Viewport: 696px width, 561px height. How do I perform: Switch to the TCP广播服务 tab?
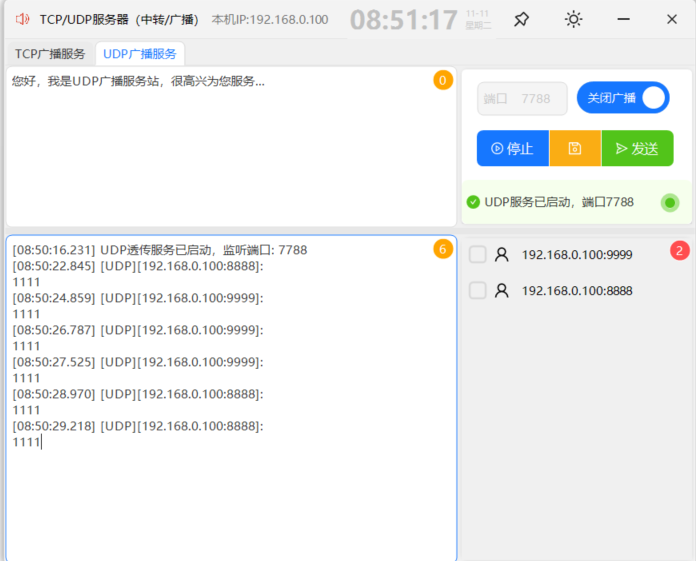(50, 54)
